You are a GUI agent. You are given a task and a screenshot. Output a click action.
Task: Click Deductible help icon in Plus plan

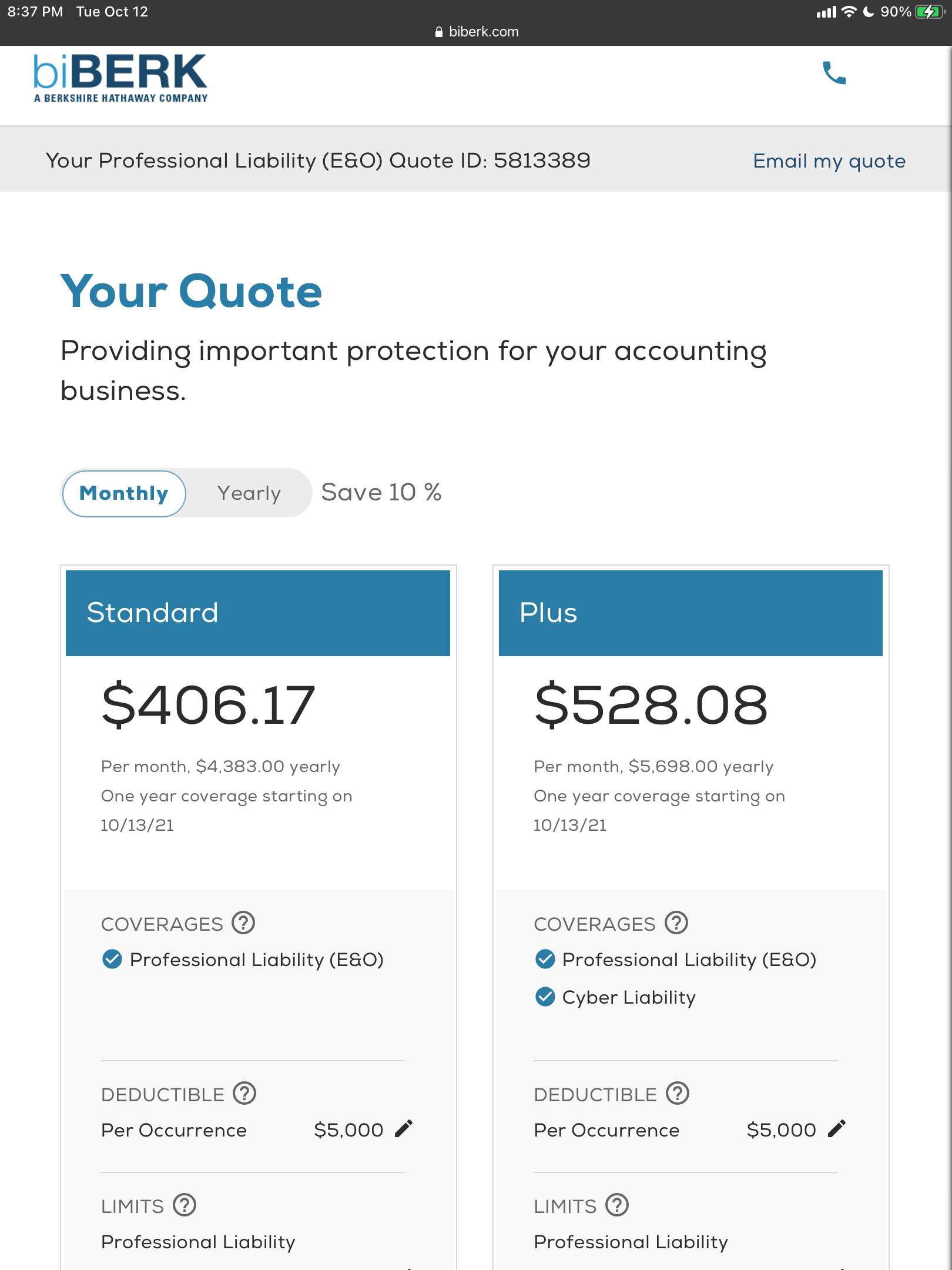[678, 1094]
